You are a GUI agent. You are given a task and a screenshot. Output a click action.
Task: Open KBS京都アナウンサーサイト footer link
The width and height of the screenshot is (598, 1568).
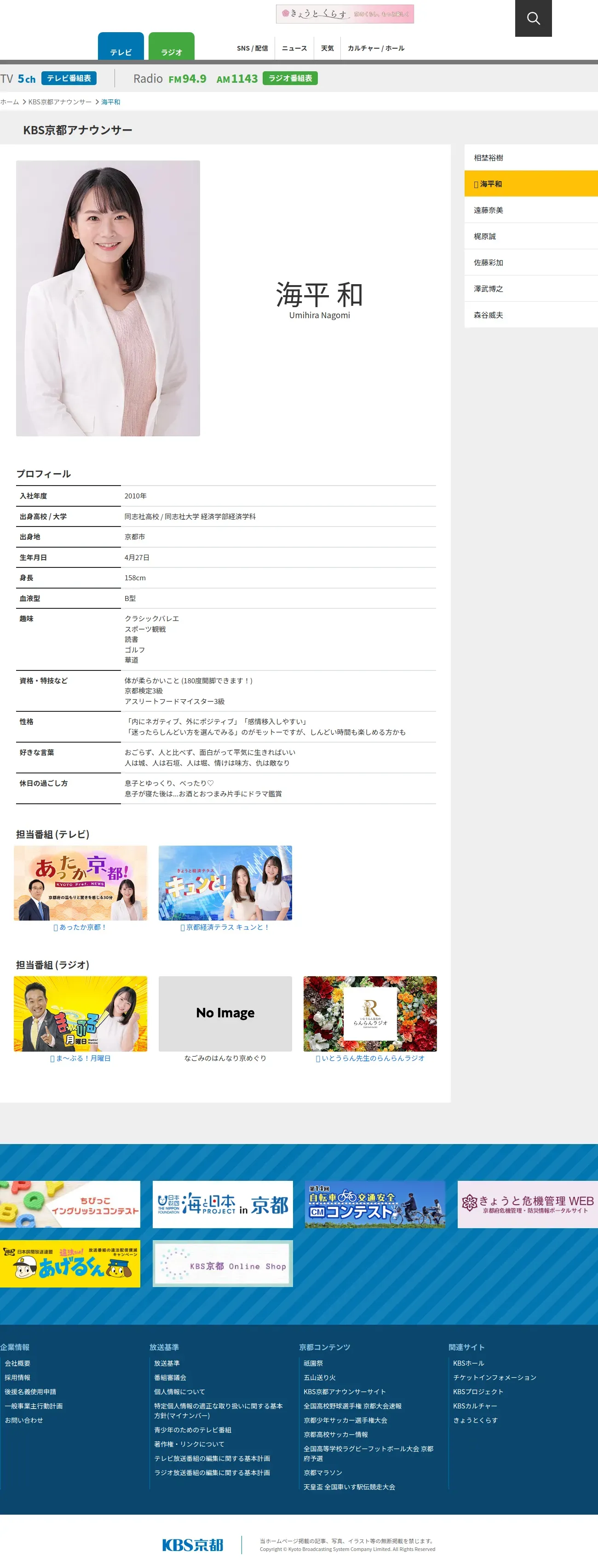345,1391
